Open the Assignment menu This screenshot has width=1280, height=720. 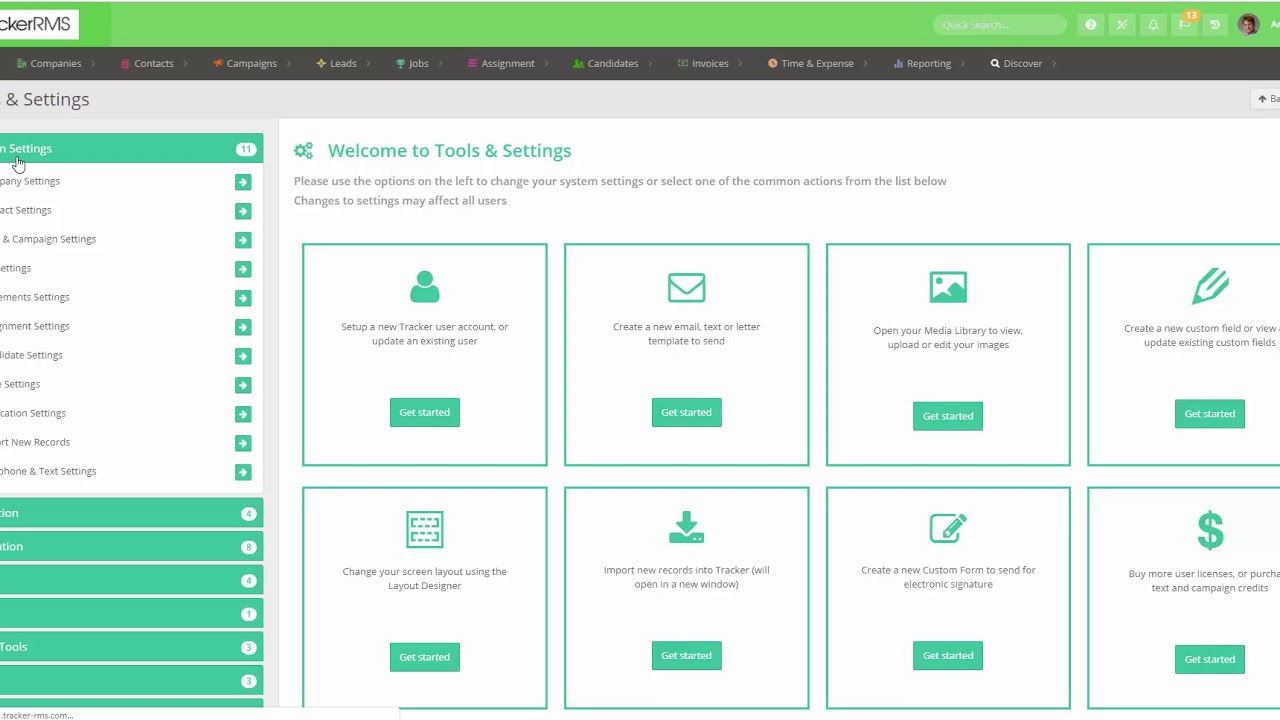coord(508,63)
